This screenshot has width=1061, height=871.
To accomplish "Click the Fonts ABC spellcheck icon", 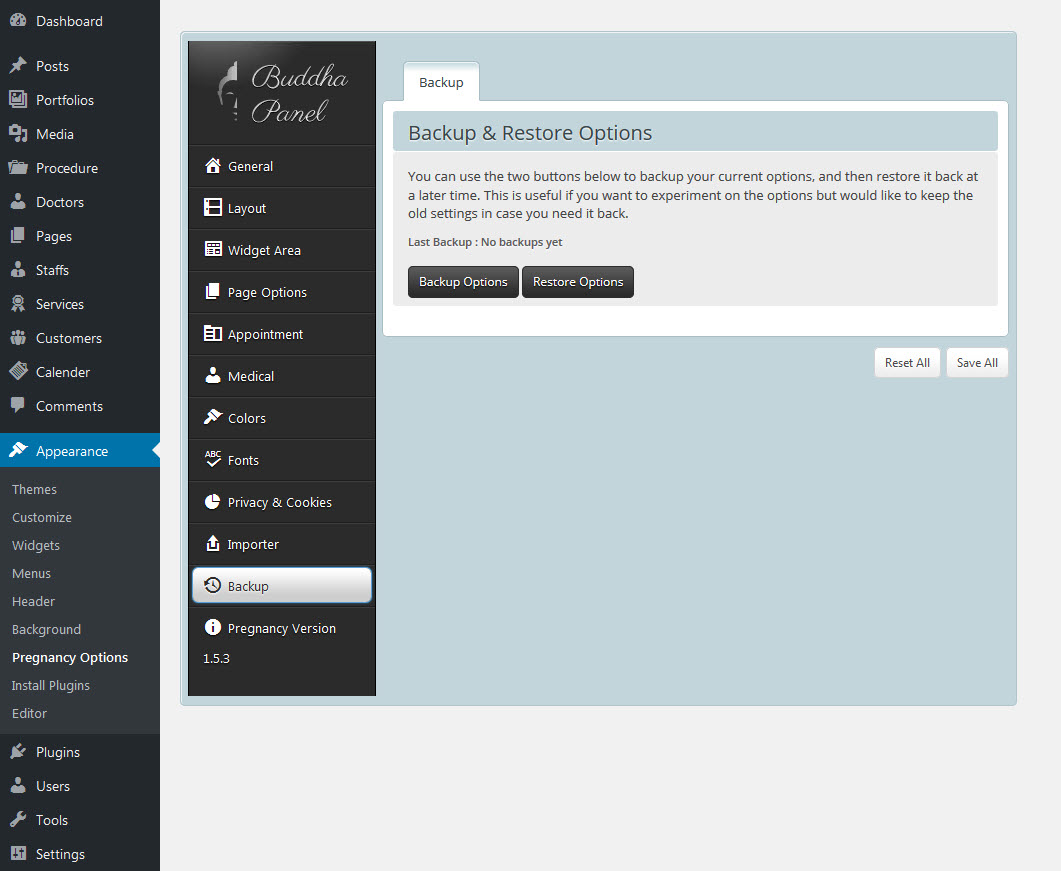I will (x=212, y=460).
